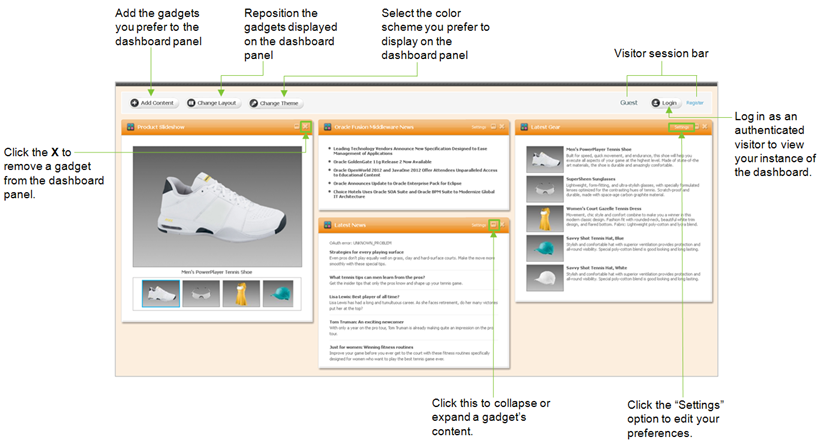Click the slideshow caption 'Men's PowerPlayer Tennis Shoe'
Screen dimensions: 819x444
tap(217, 272)
